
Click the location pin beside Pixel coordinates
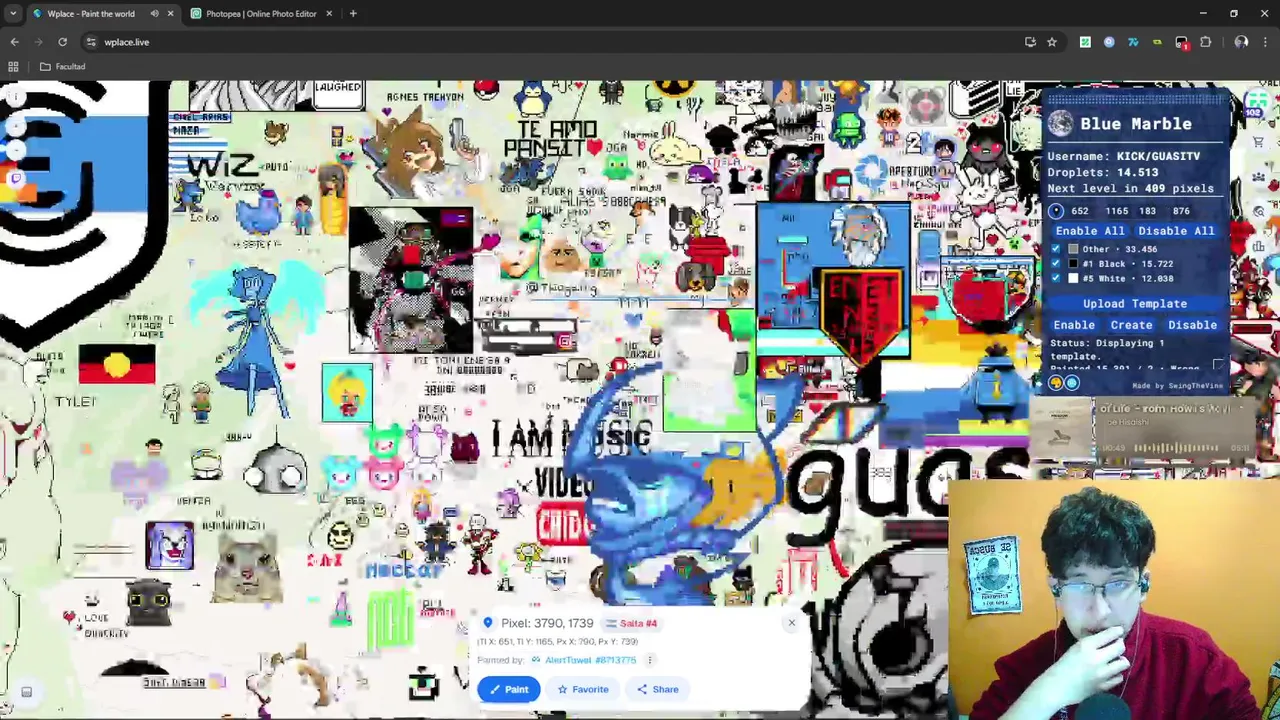click(x=488, y=623)
